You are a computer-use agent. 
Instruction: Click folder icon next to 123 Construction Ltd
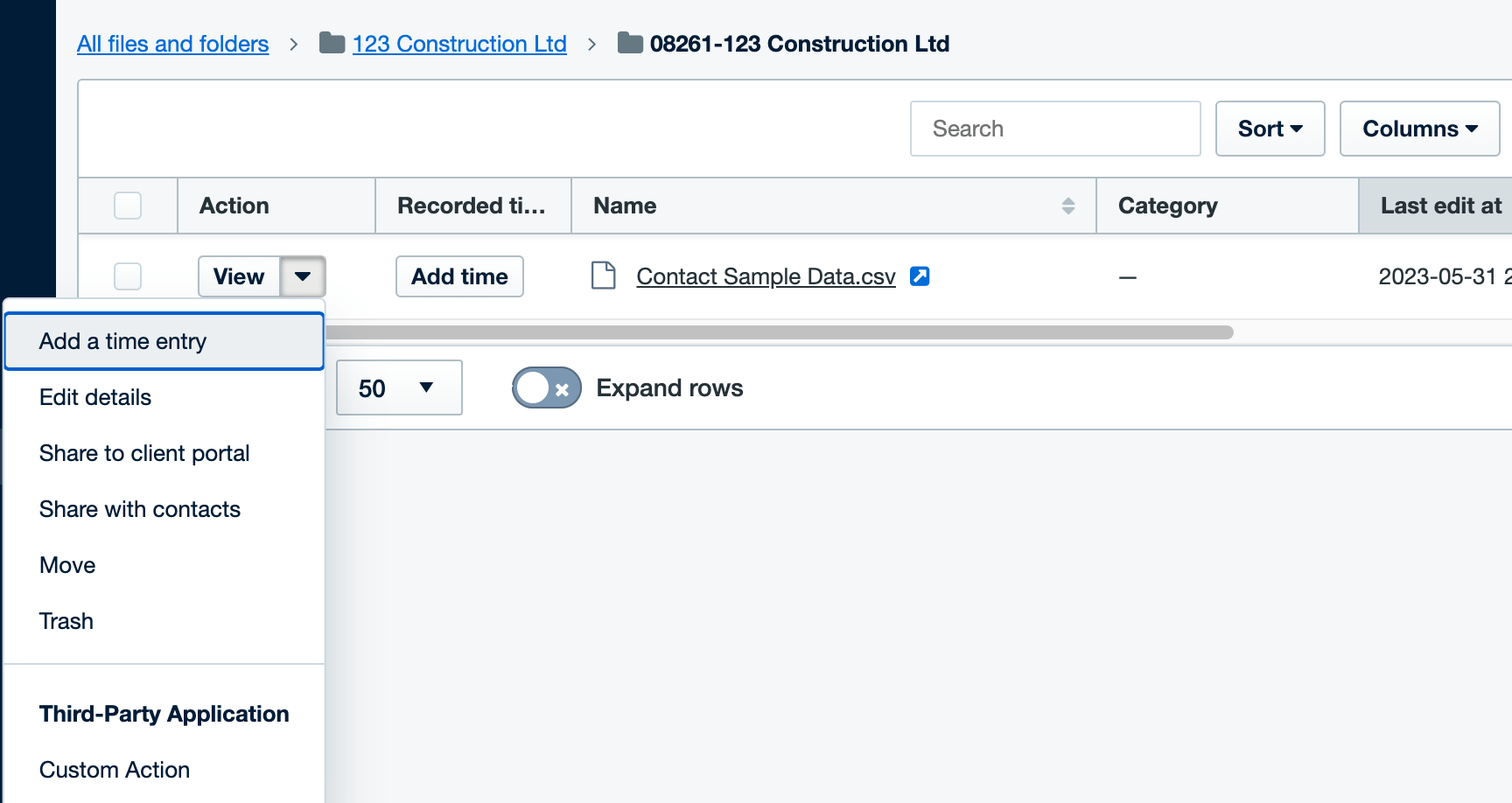pos(332,43)
